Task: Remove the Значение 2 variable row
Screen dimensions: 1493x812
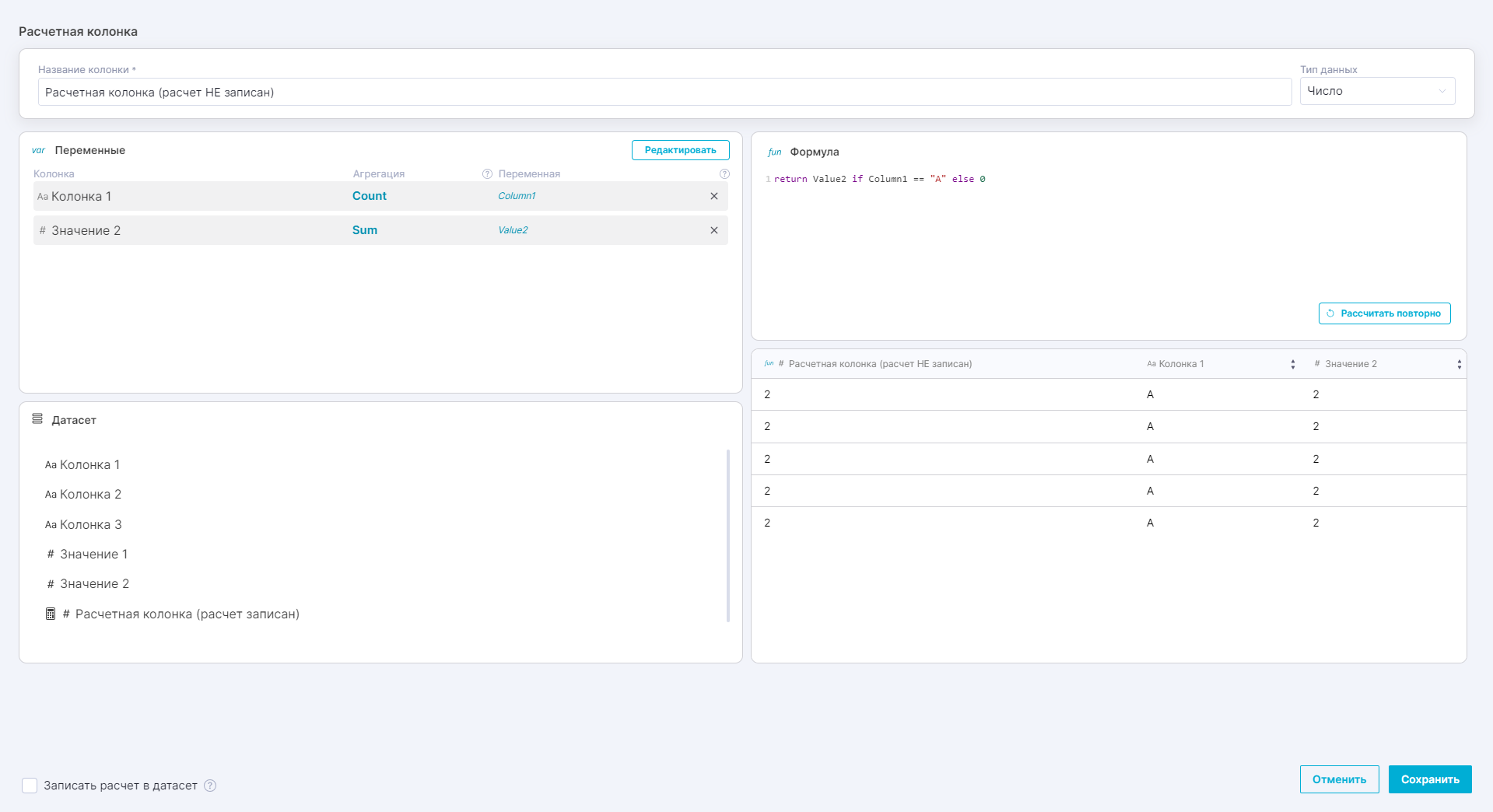Action: 713,230
